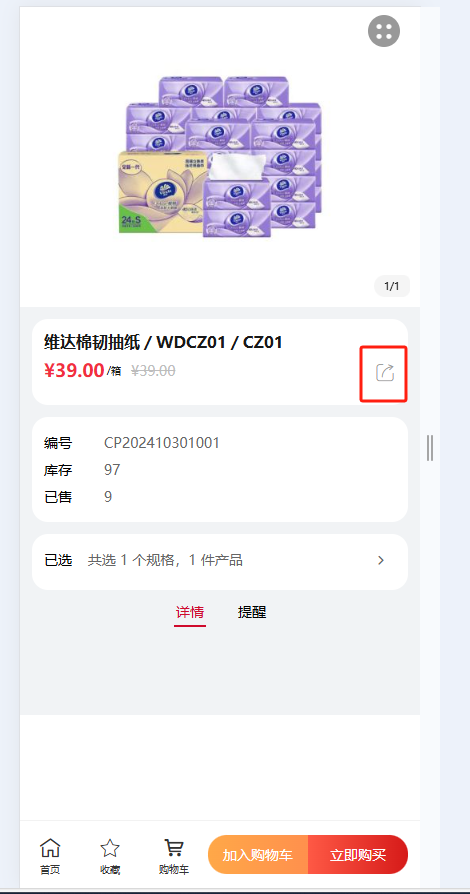Click the vertical panel divider handle

[x=430, y=448]
